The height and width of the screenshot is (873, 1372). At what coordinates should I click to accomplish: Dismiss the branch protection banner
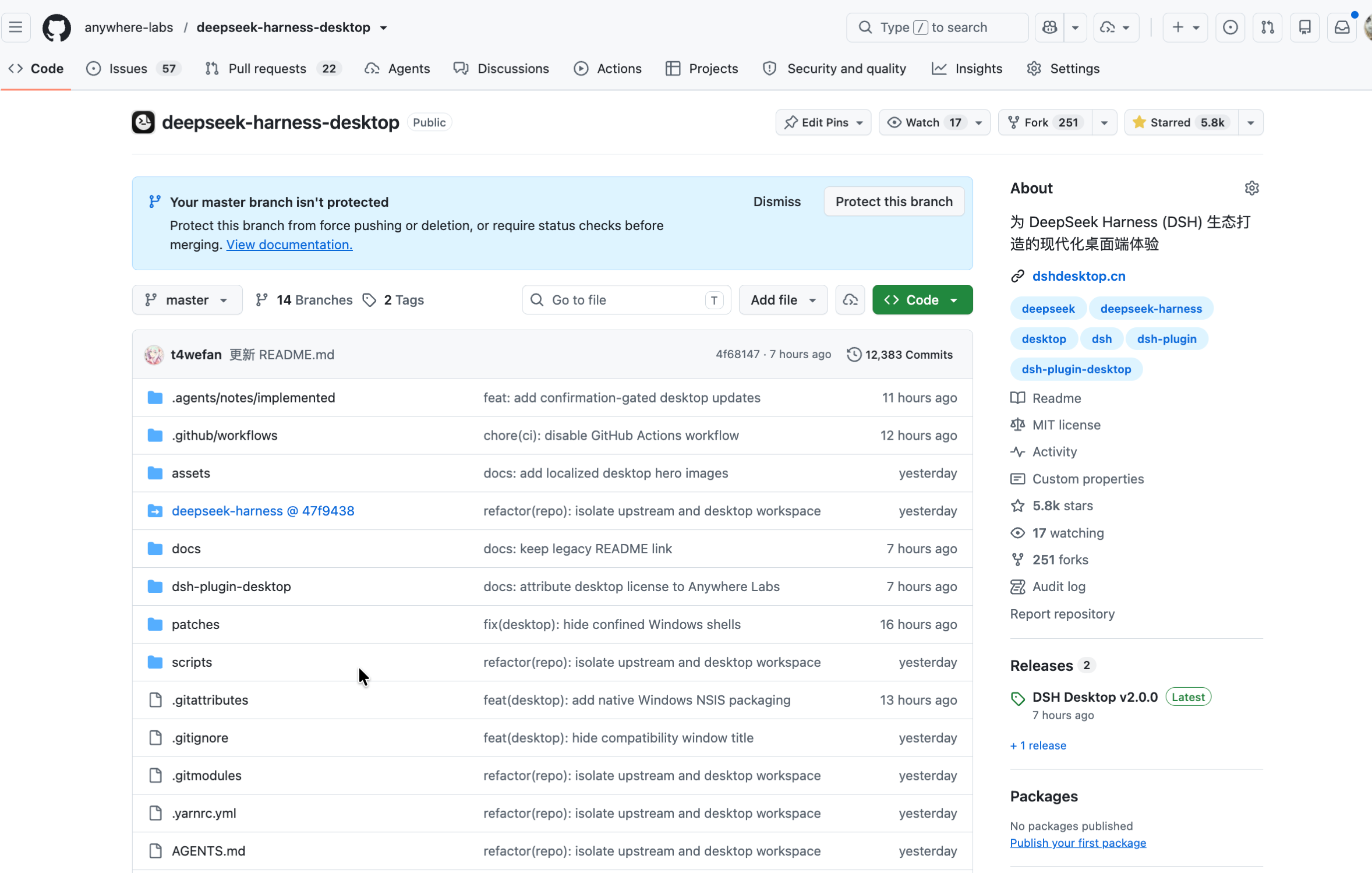(x=777, y=202)
